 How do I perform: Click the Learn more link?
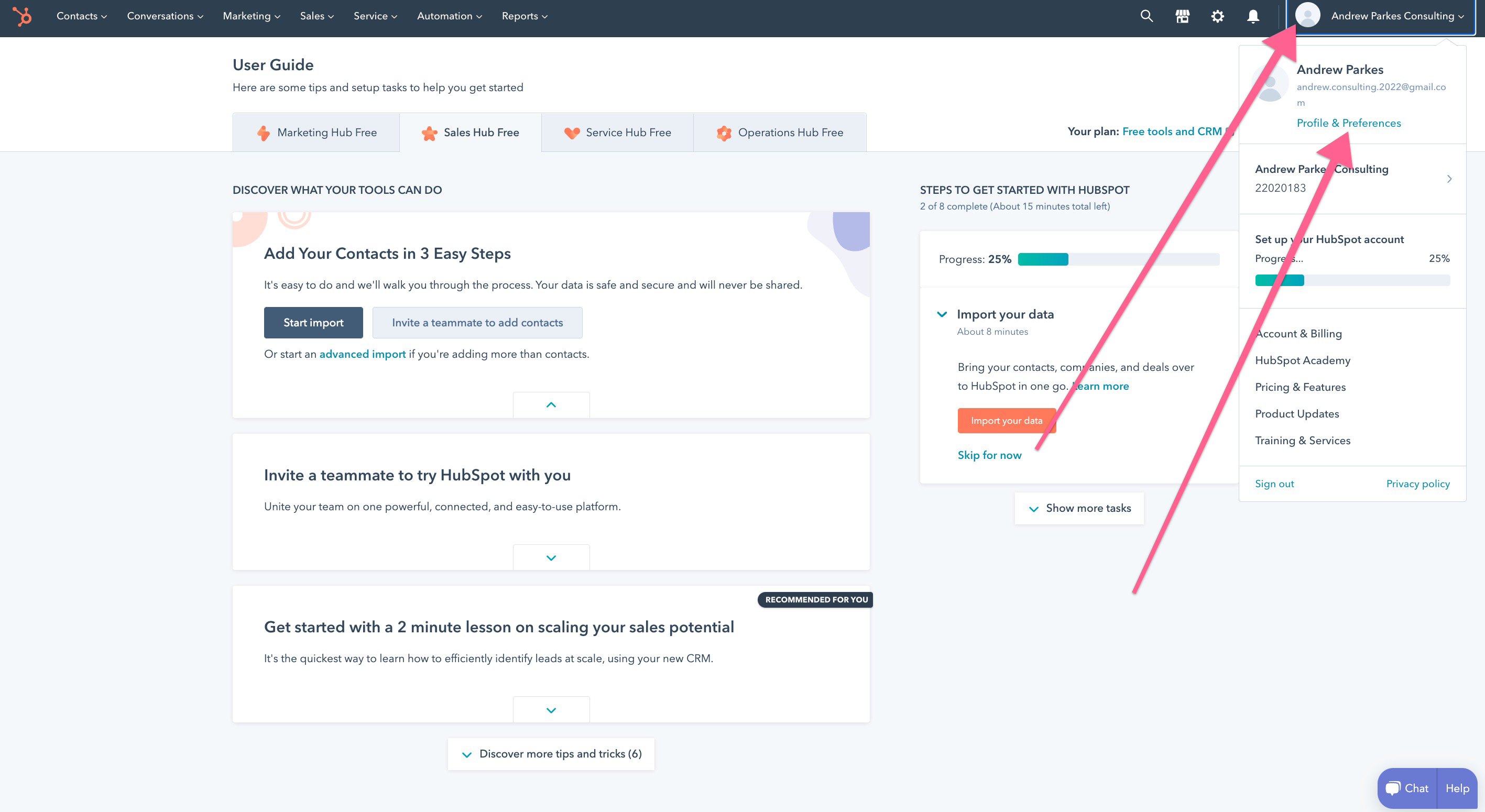(1101, 386)
